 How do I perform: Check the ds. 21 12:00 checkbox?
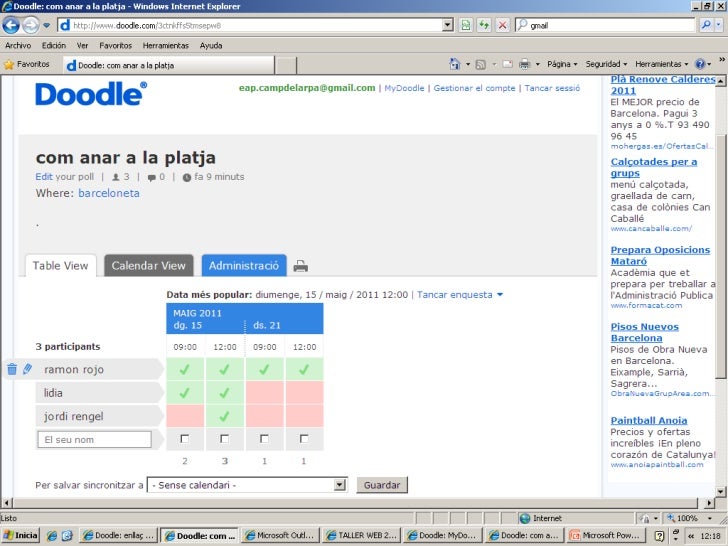point(304,439)
